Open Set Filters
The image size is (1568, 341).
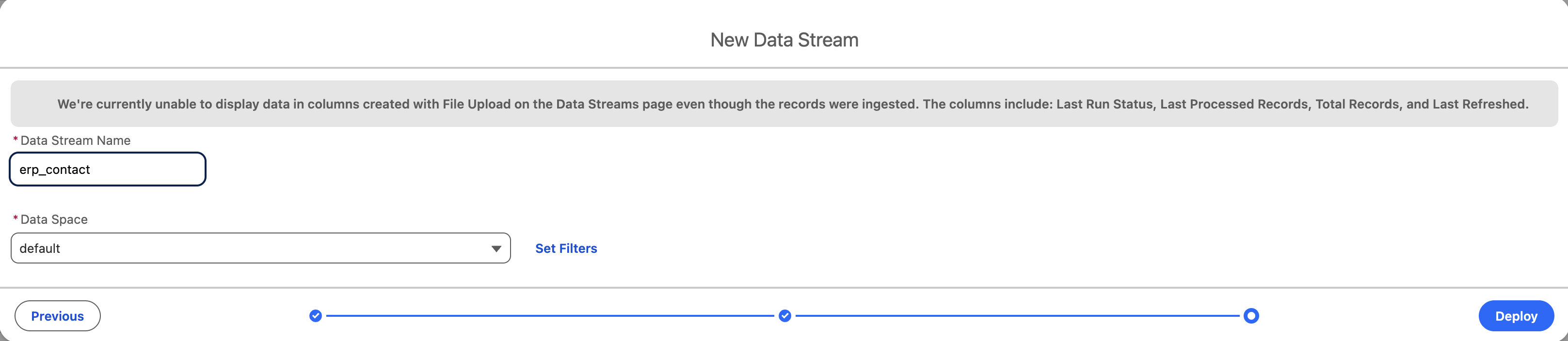[x=565, y=248]
